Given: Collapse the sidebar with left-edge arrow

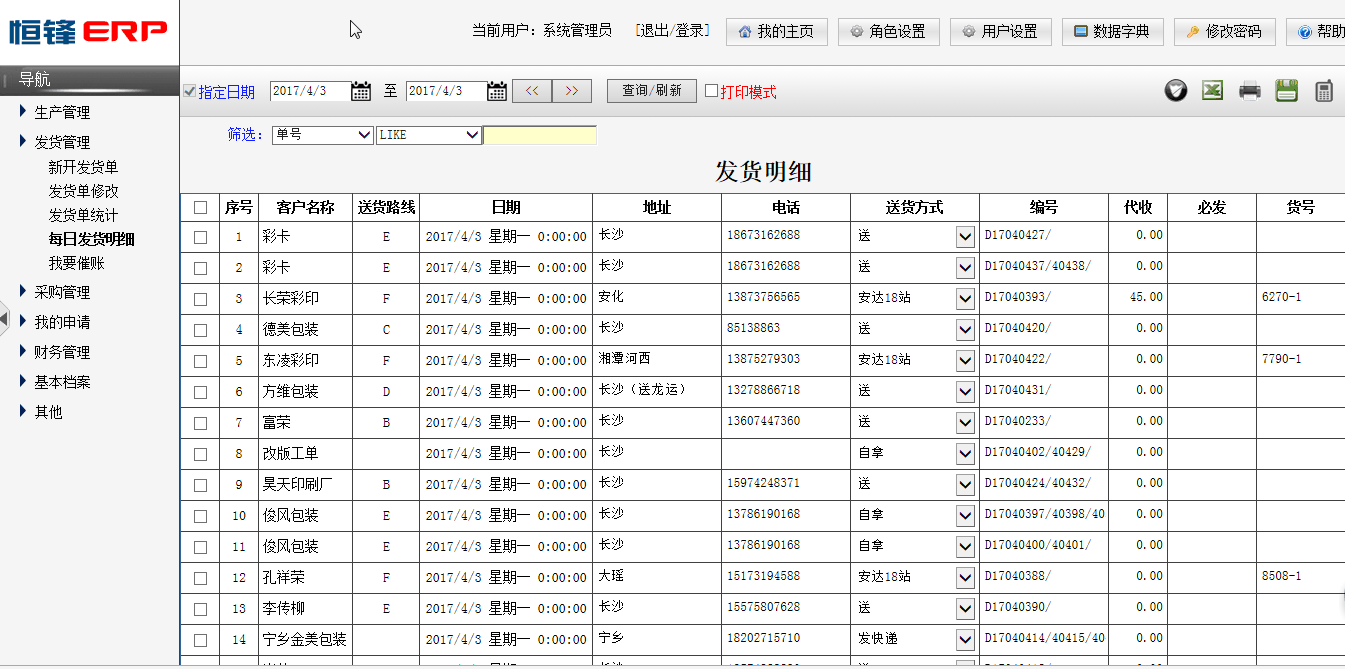Looking at the screenshot, I should click(4, 319).
